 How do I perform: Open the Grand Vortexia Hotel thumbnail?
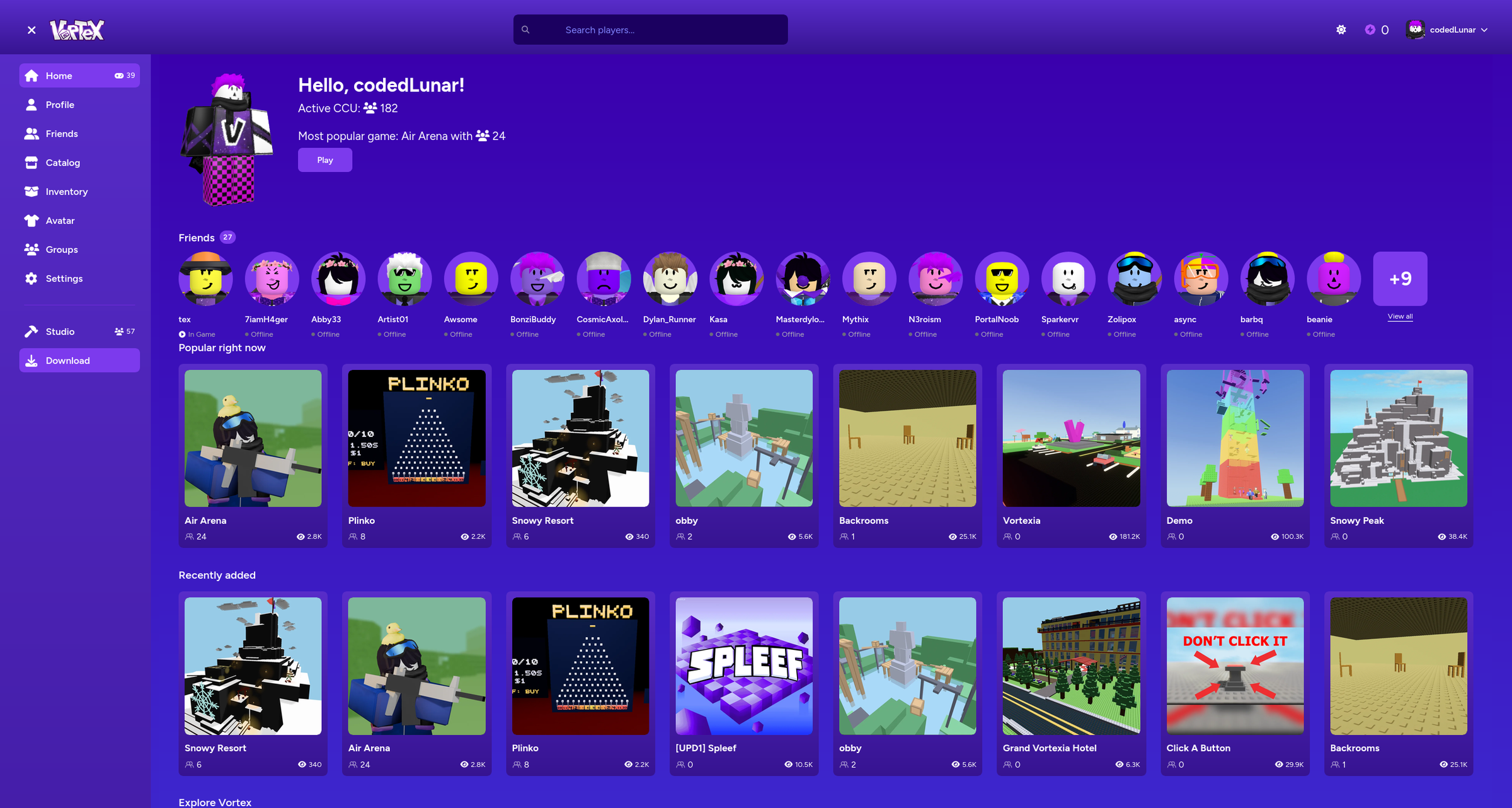pyautogui.click(x=1071, y=666)
